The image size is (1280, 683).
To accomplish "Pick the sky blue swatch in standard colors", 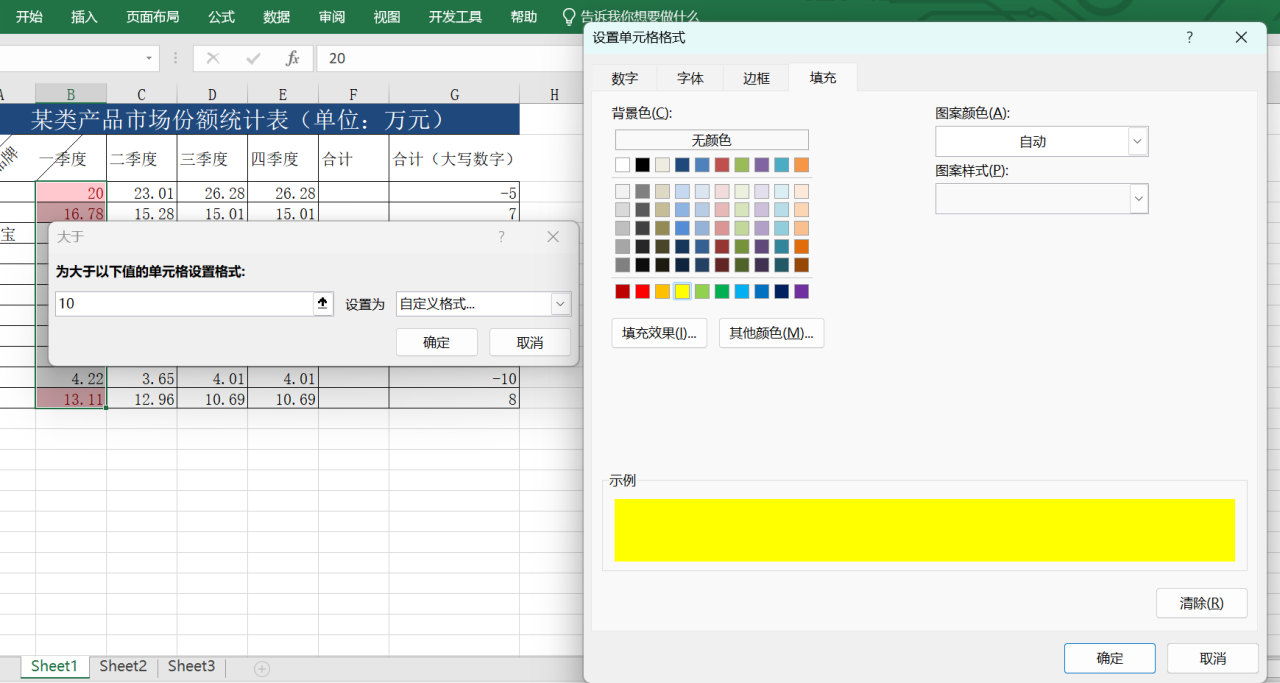I will point(742,291).
